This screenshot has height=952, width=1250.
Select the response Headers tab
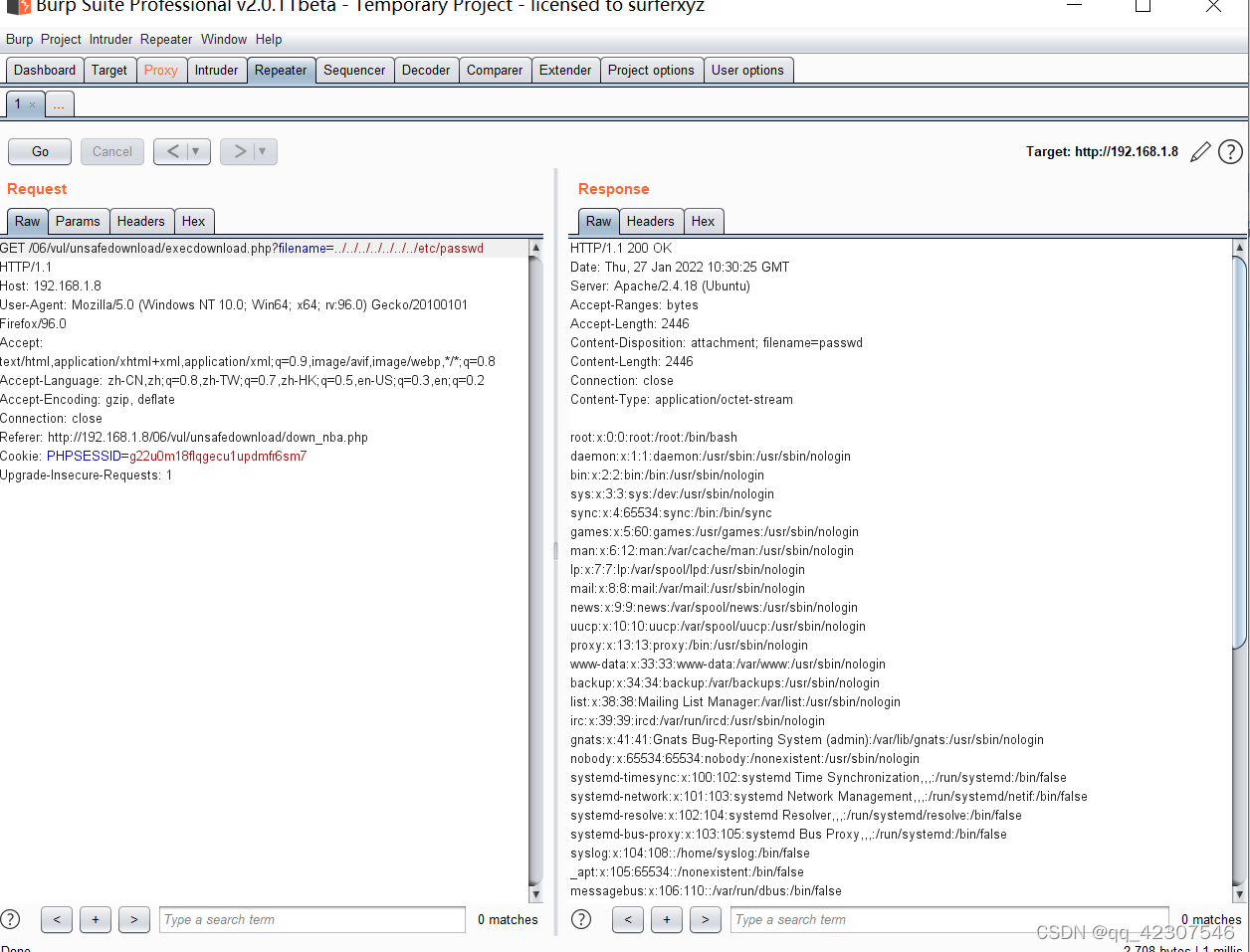tap(651, 222)
